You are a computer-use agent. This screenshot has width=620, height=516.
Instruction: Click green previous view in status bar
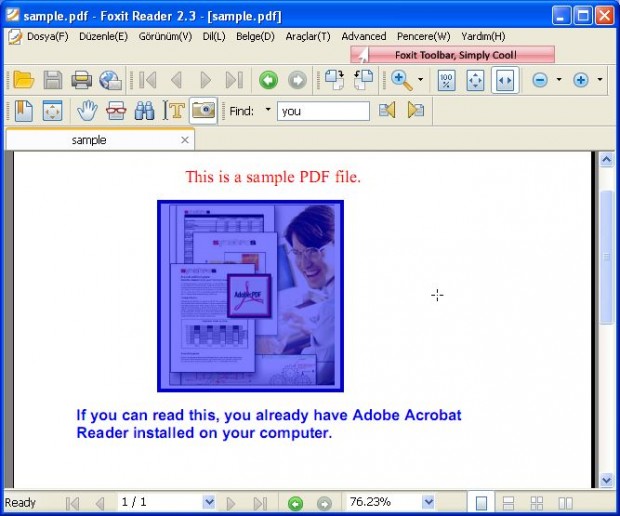point(295,503)
